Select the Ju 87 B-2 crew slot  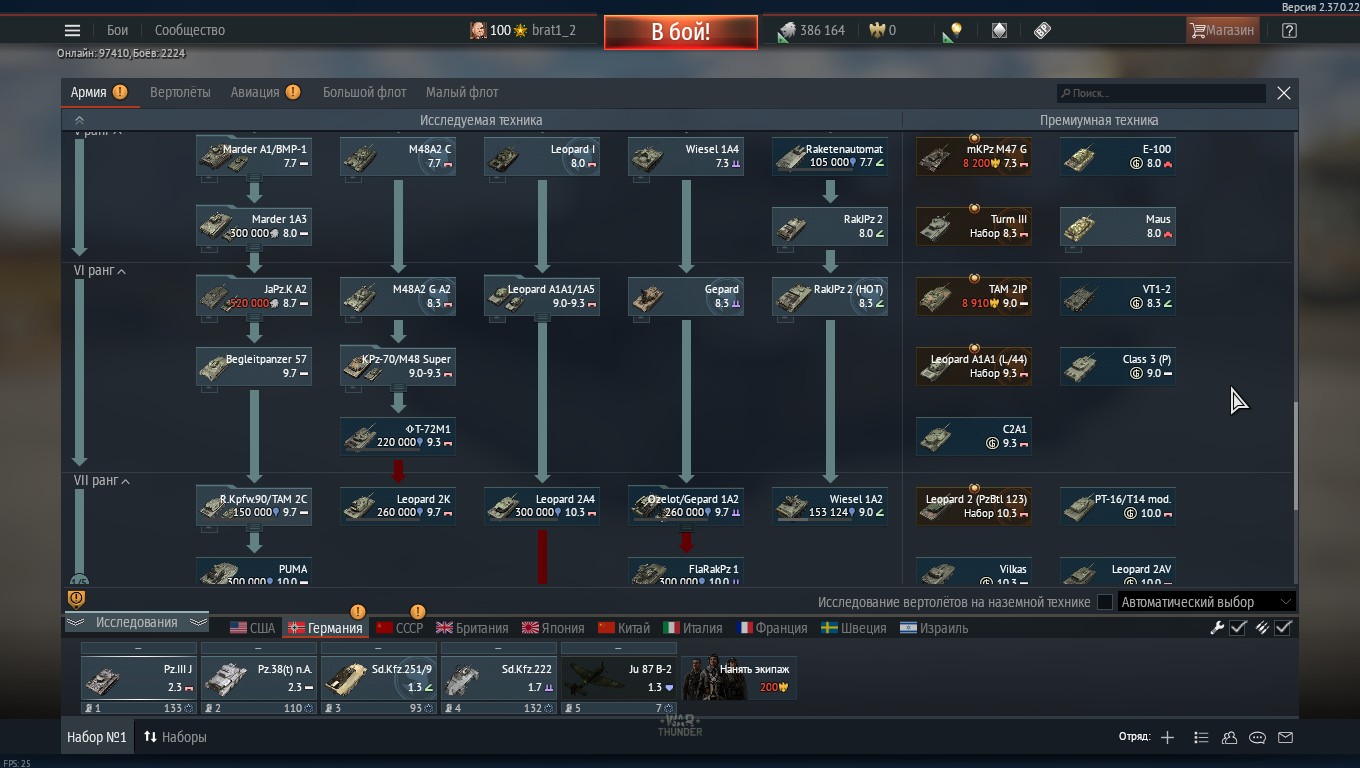[618, 678]
